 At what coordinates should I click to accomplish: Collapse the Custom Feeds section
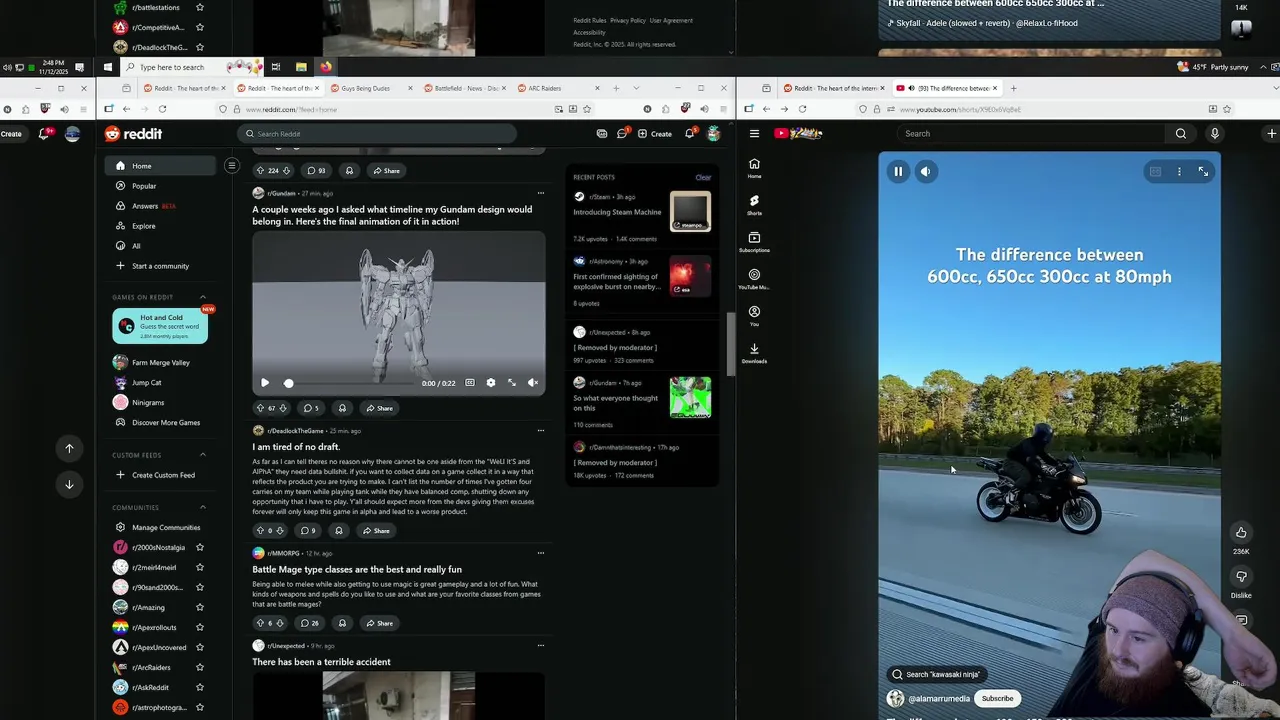click(203, 455)
